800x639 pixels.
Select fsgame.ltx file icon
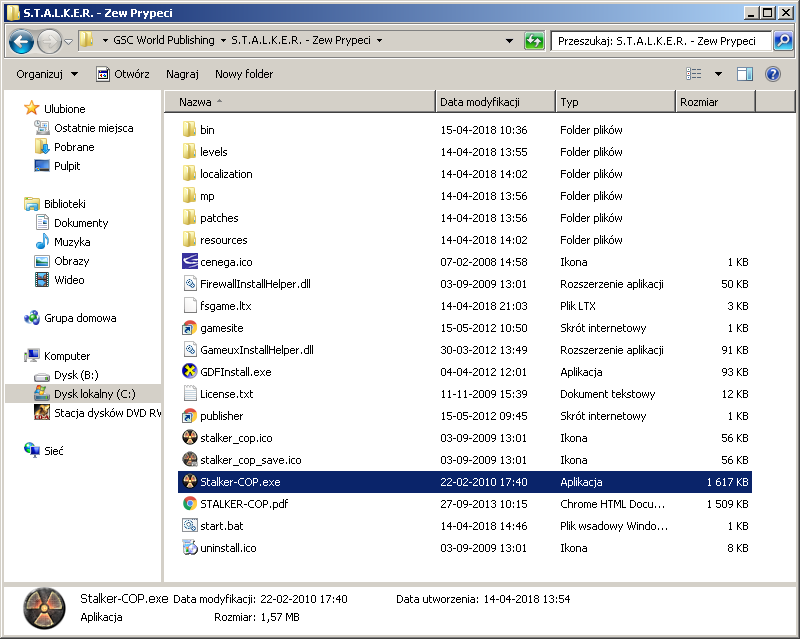coord(190,305)
